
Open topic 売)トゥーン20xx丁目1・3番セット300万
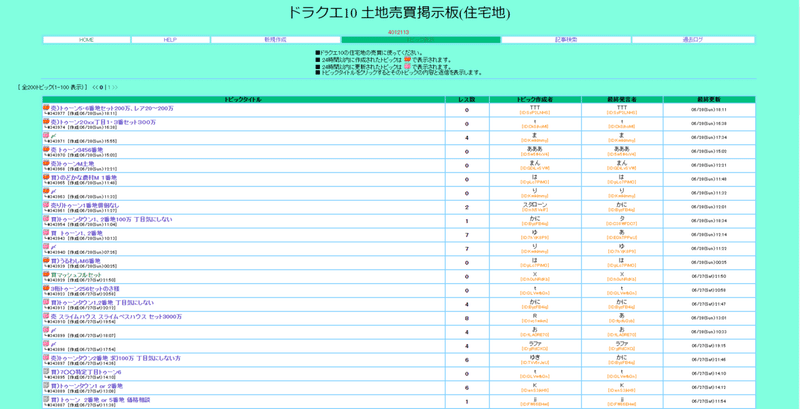tap(103, 122)
